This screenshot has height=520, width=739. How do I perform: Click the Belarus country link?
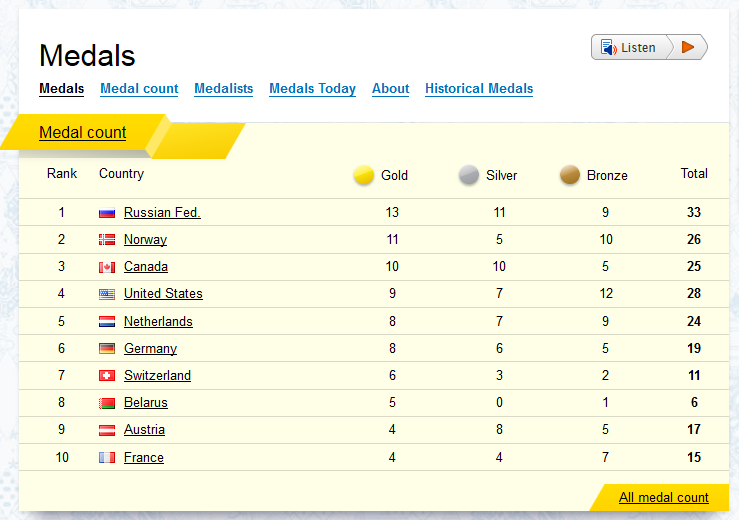(146, 403)
